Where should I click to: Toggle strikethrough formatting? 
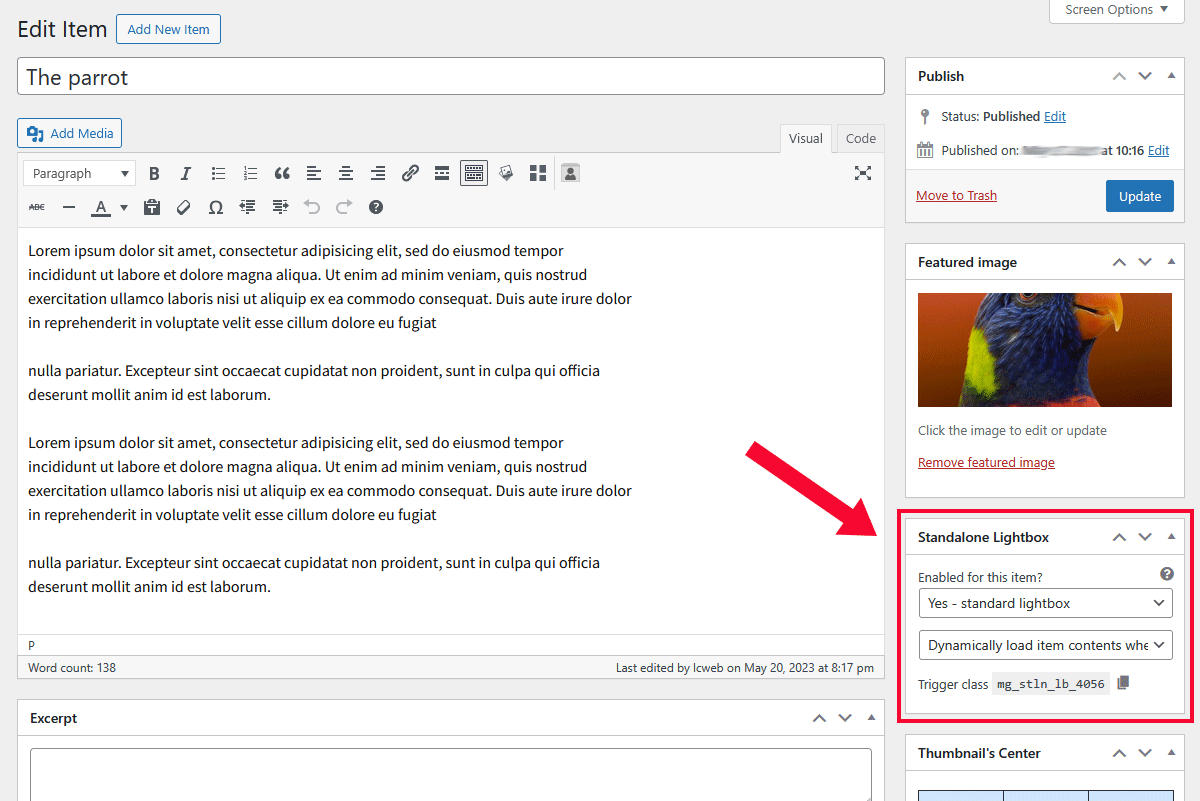37,207
